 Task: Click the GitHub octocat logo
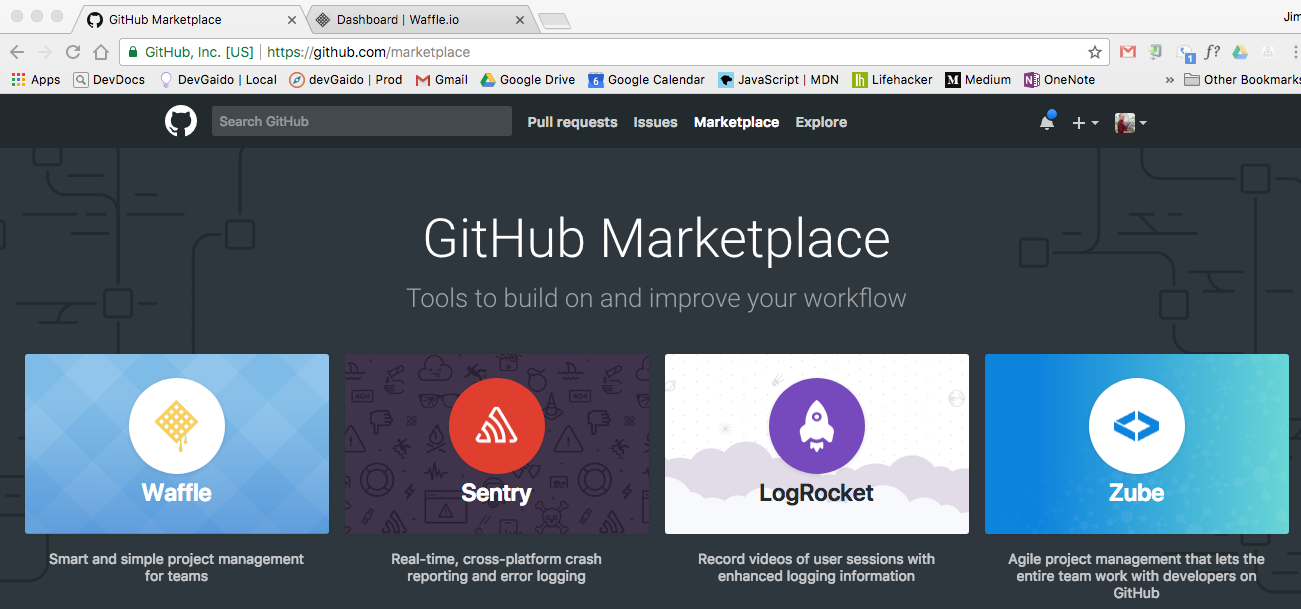(x=180, y=121)
